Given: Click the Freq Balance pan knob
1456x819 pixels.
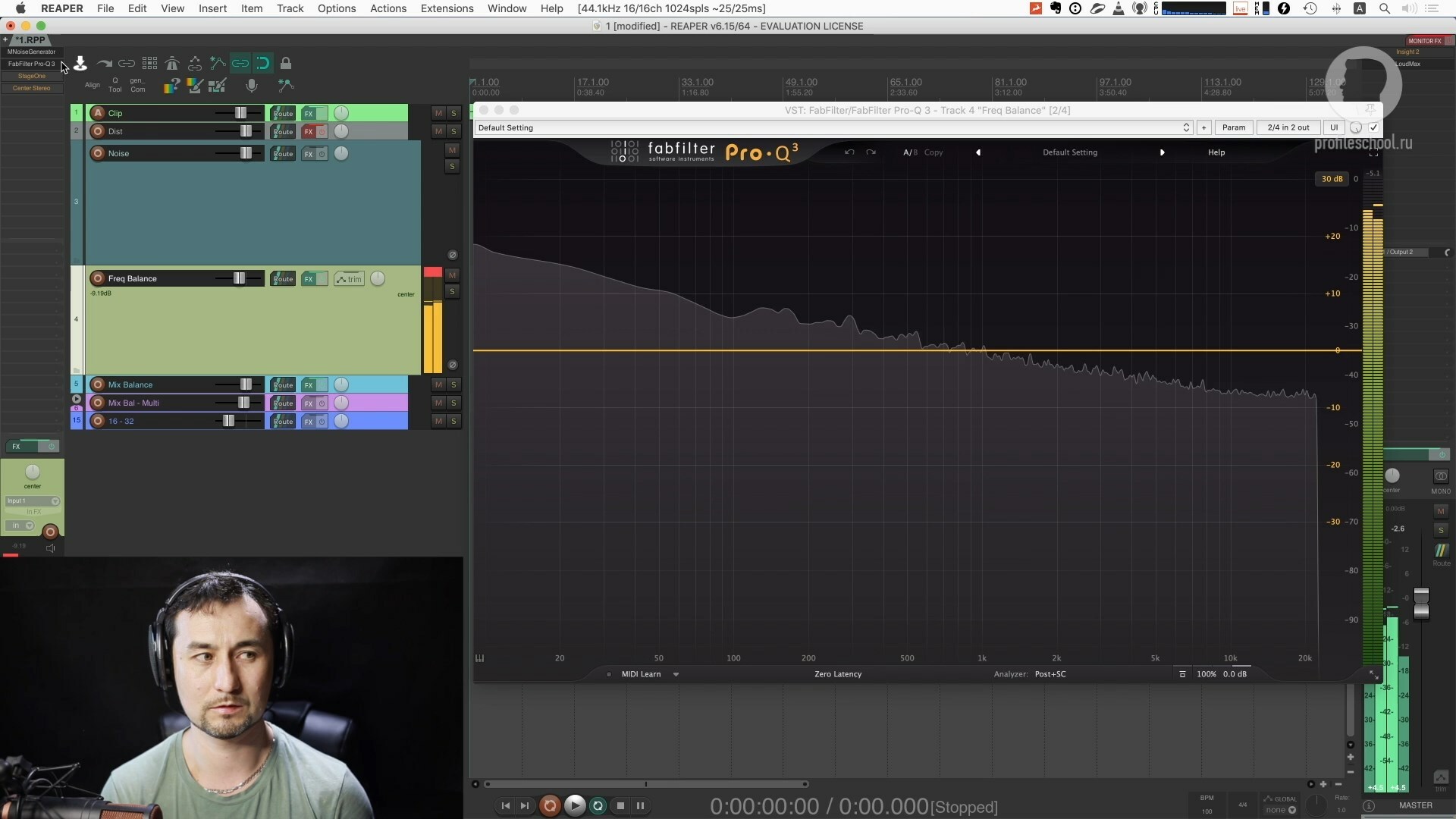Looking at the screenshot, I should pos(378,278).
